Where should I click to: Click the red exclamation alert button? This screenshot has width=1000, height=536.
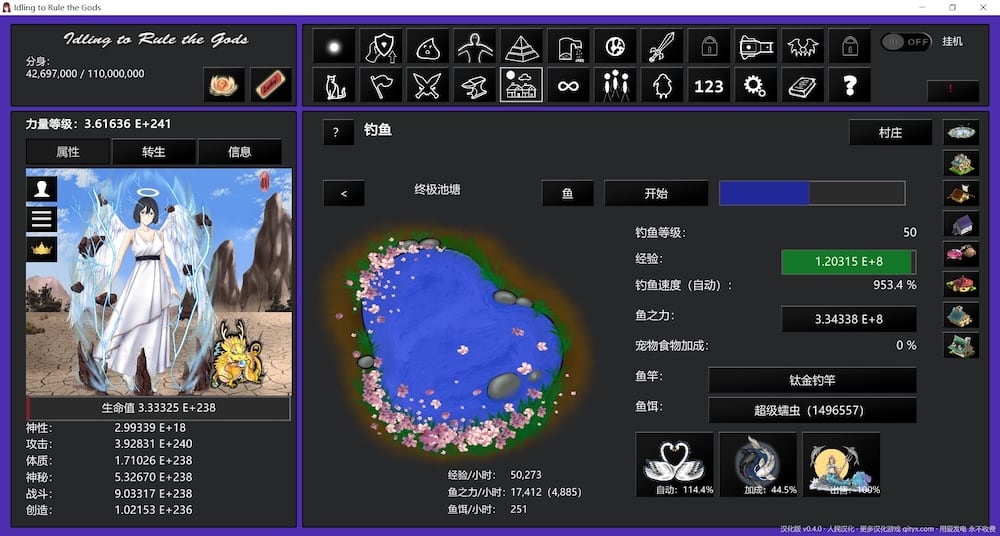pyautogui.click(x=953, y=91)
